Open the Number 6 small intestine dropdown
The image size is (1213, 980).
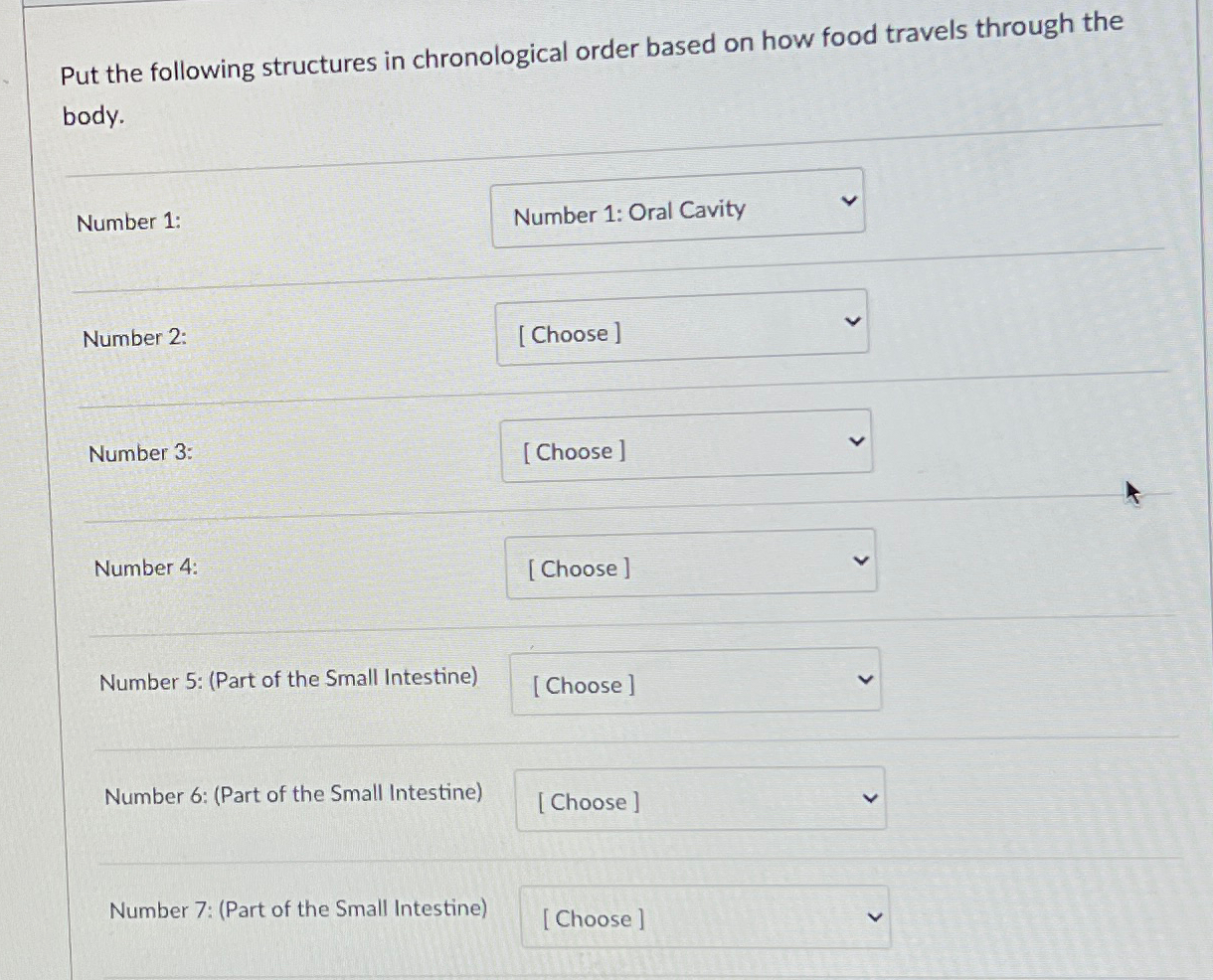tap(701, 798)
